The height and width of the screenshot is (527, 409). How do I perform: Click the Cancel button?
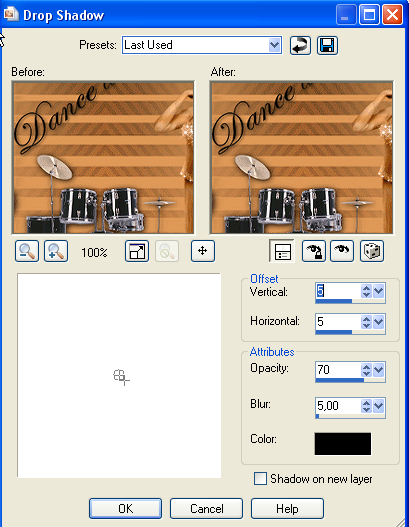206,509
